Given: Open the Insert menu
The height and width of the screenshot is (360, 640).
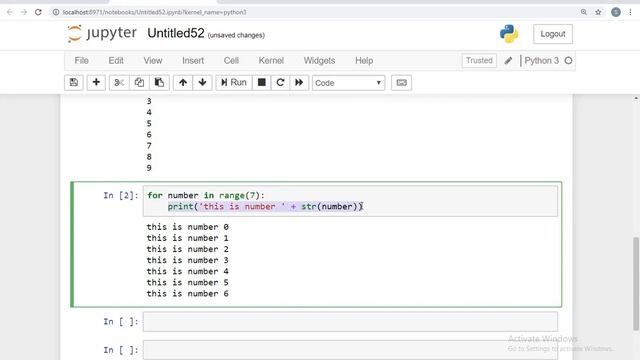Looking at the screenshot, I should tap(193, 60).
